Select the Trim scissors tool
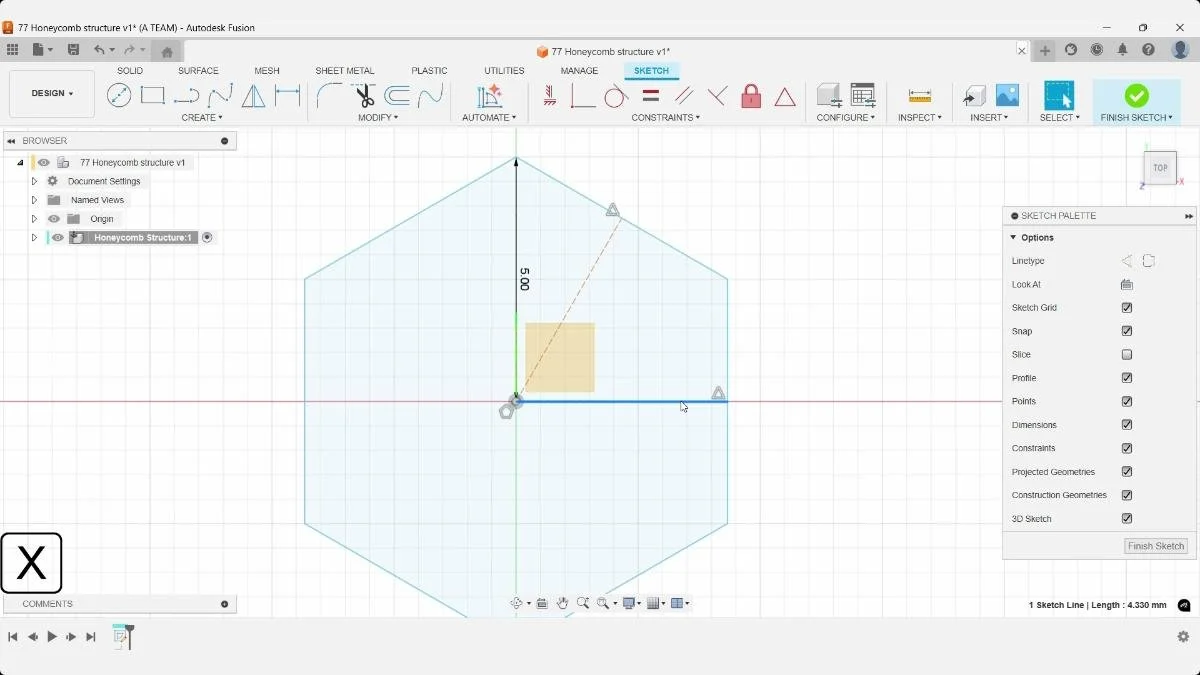Viewport: 1200px width, 675px height. click(x=364, y=96)
